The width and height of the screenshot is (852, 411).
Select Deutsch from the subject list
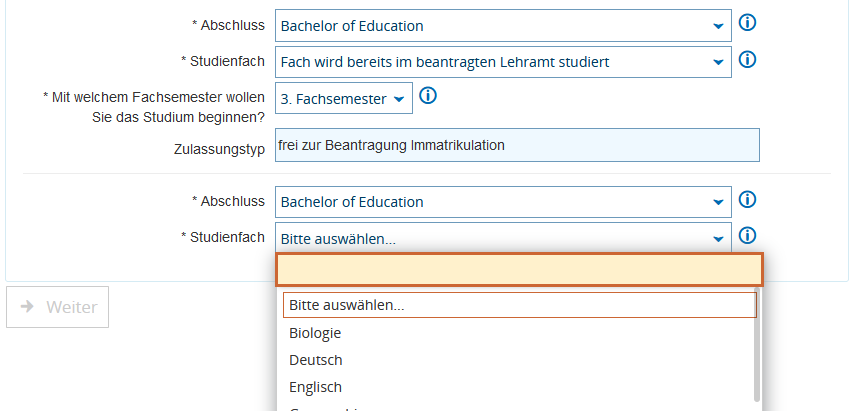coord(316,360)
